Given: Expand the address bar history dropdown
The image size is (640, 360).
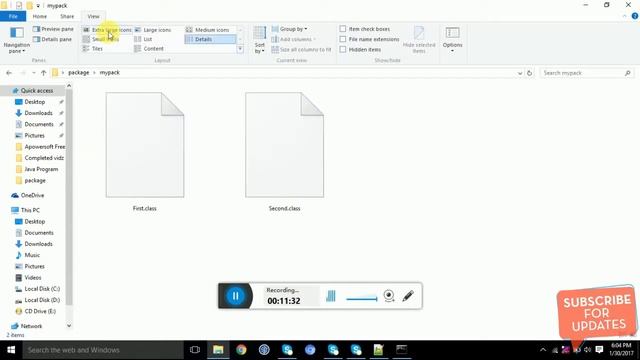Looking at the screenshot, I should pyautogui.click(x=520, y=73).
